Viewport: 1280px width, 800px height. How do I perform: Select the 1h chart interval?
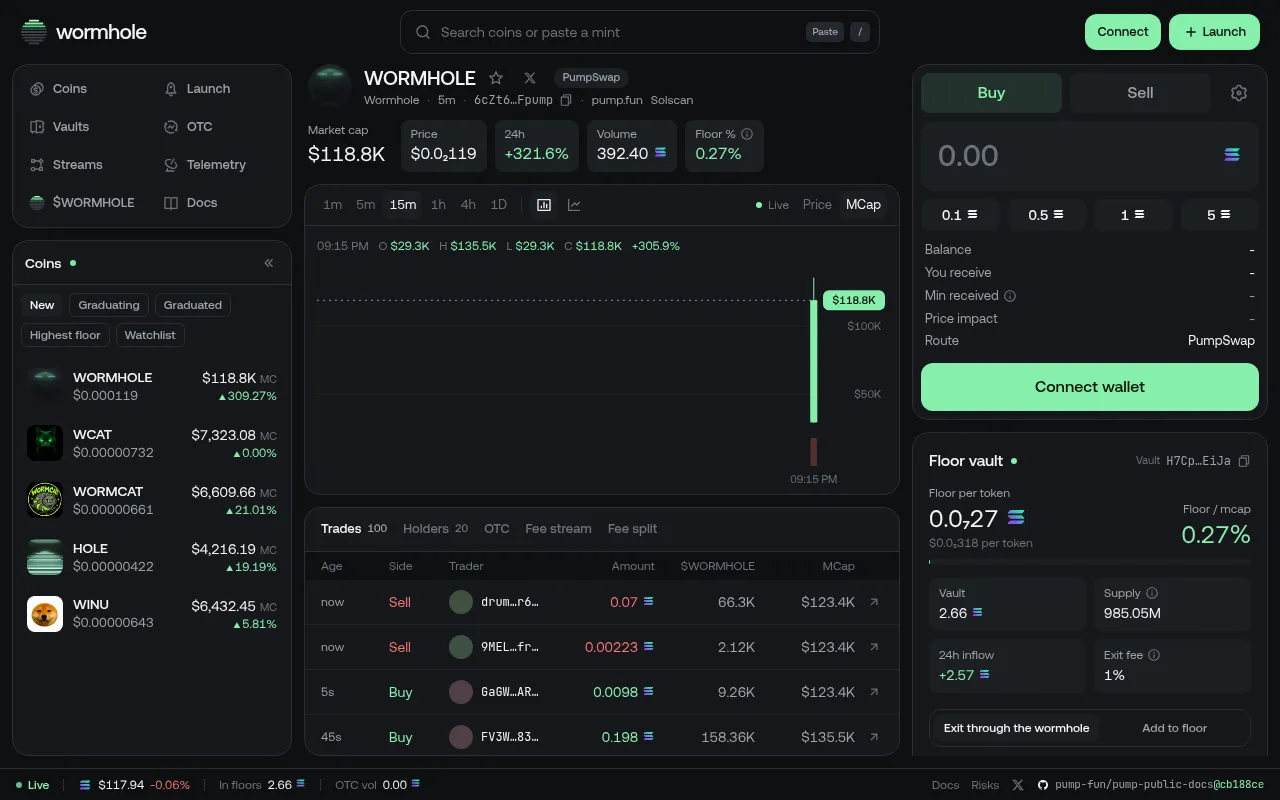coord(438,205)
